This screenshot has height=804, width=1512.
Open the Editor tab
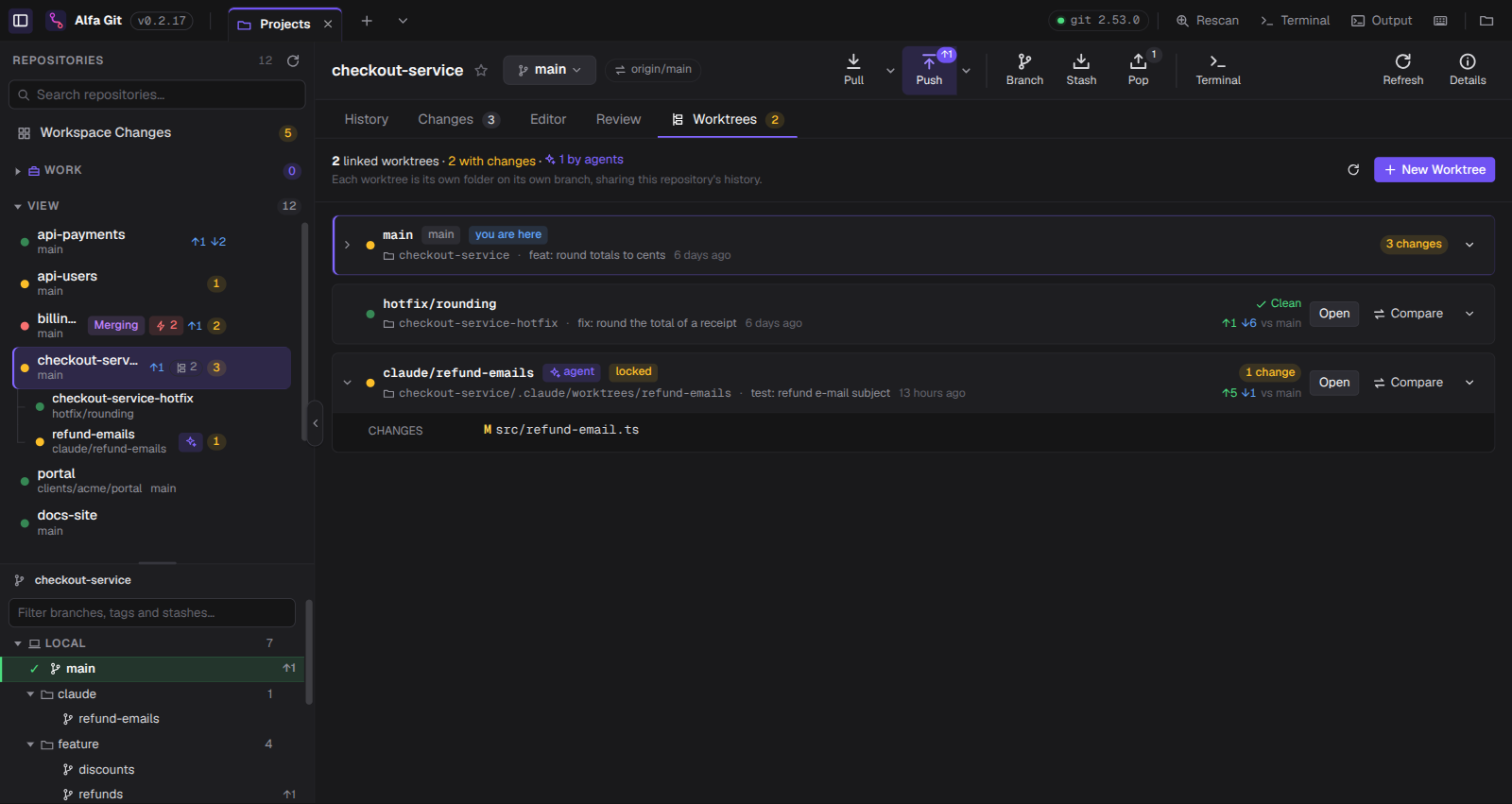coord(548,119)
